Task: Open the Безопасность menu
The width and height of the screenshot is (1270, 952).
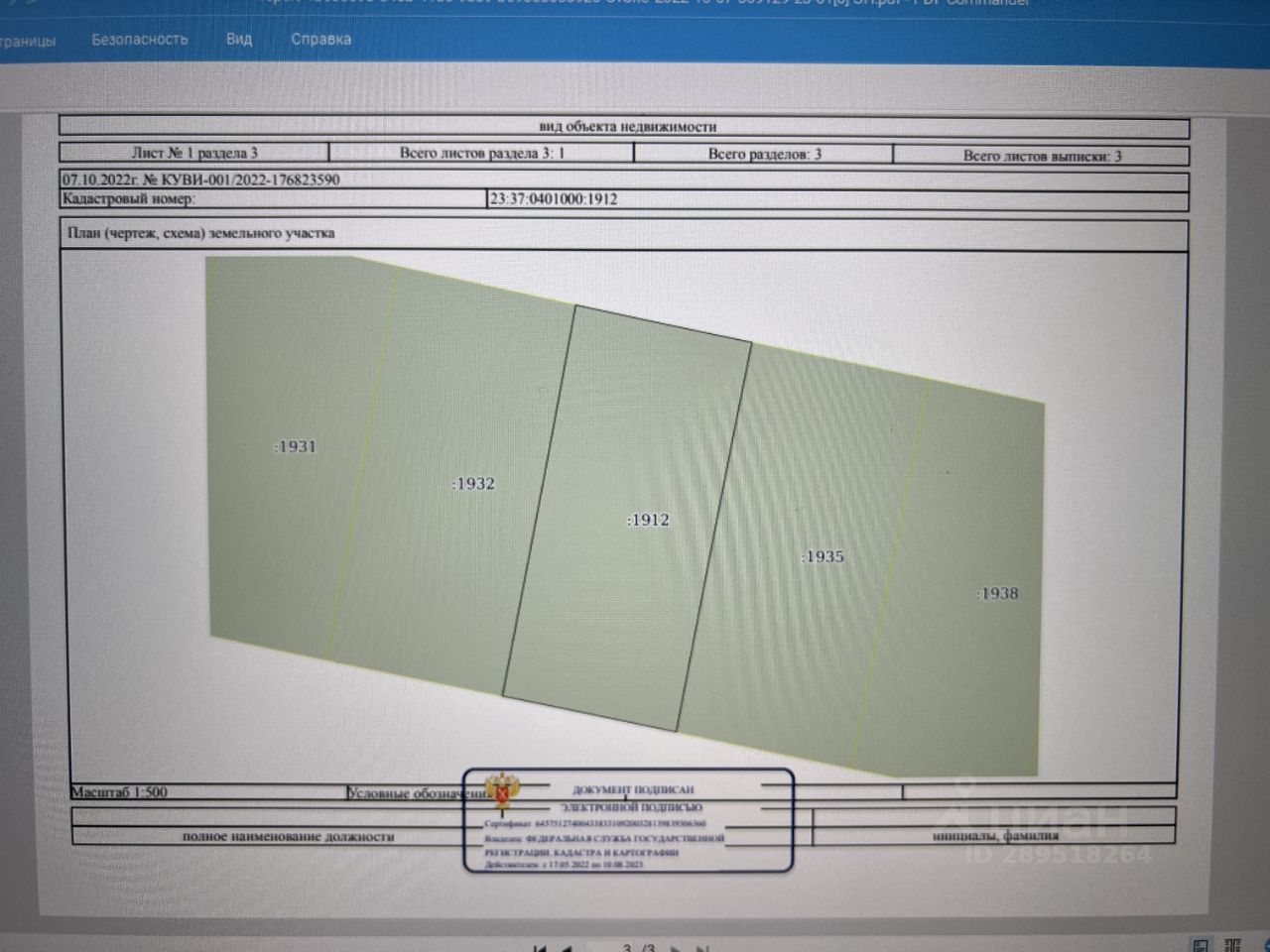Action: pyautogui.click(x=140, y=40)
